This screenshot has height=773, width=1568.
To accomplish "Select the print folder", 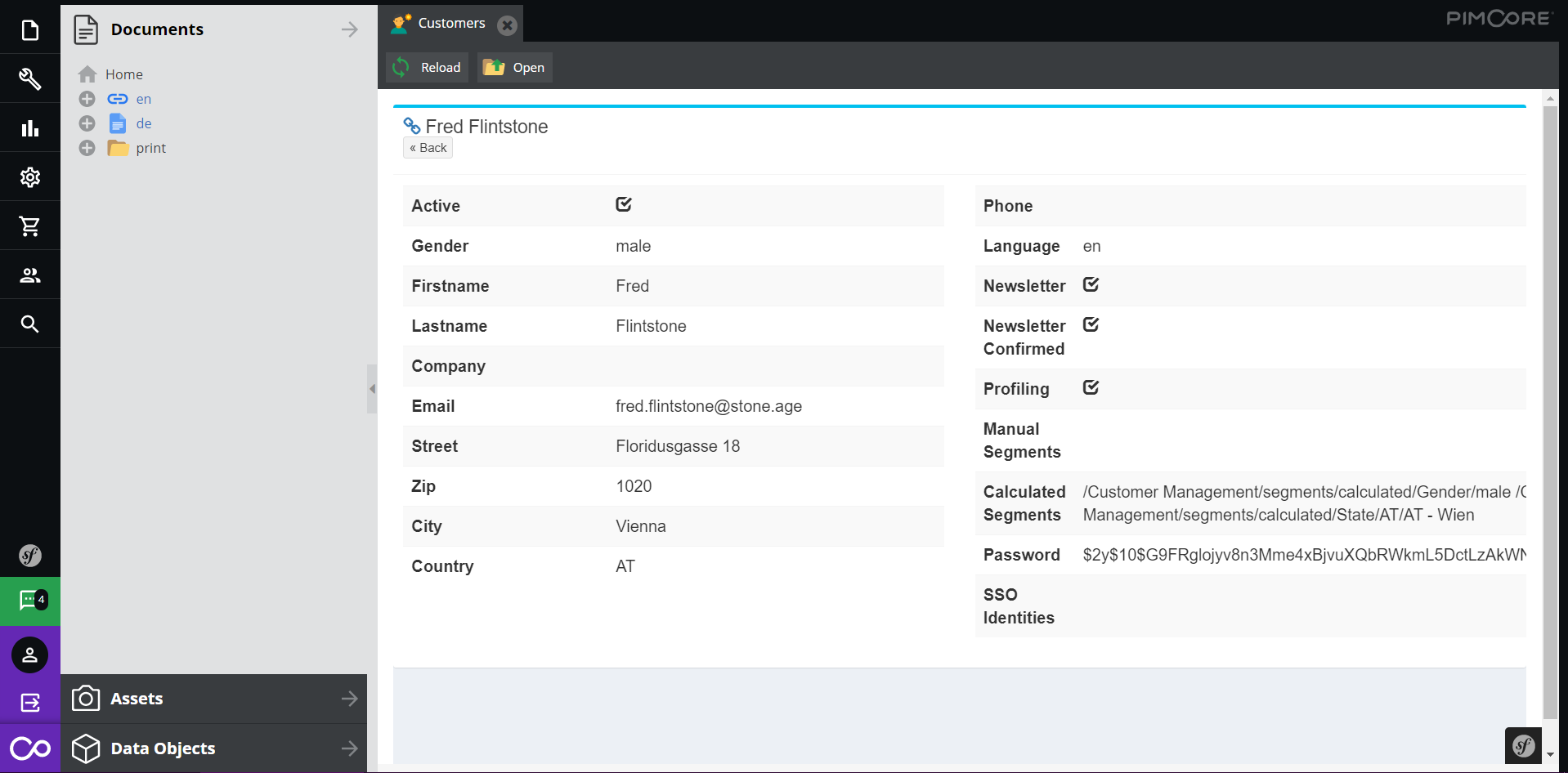I will [151, 148].
